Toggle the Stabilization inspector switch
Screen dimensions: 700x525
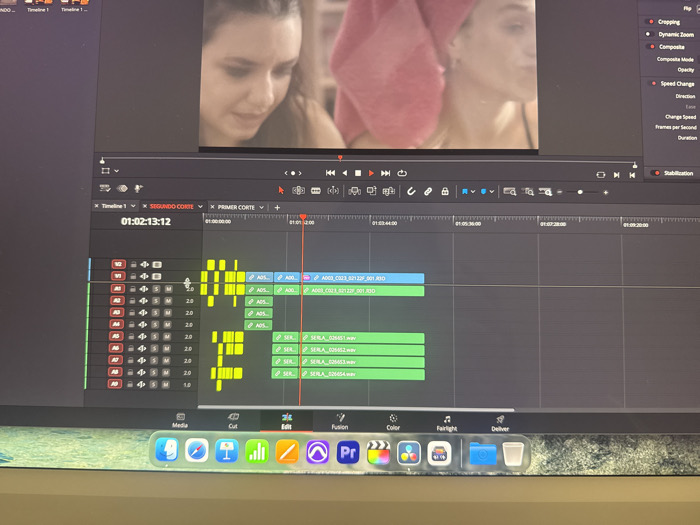[655, 173]
